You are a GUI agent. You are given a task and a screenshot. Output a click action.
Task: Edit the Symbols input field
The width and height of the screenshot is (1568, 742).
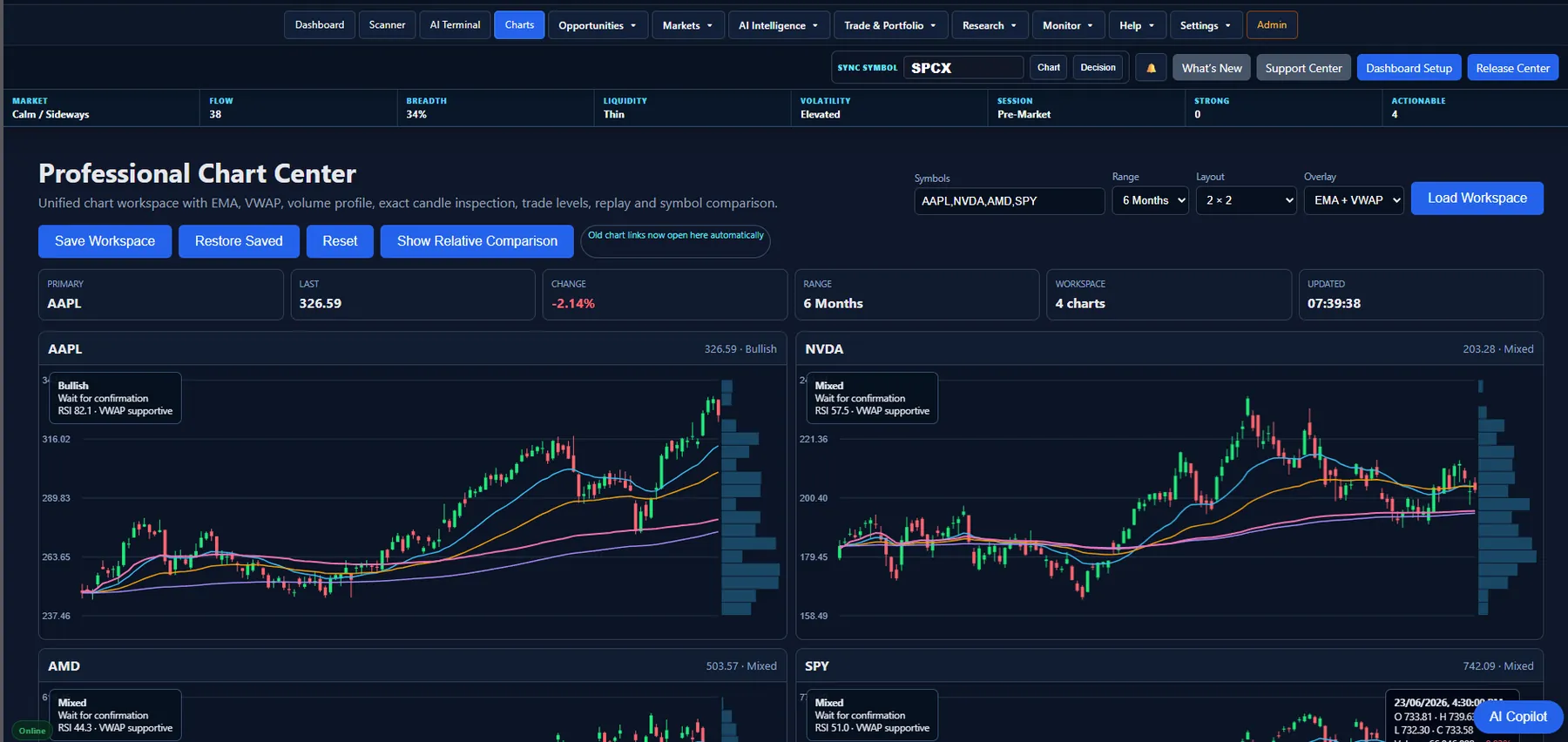(1009, 200)
